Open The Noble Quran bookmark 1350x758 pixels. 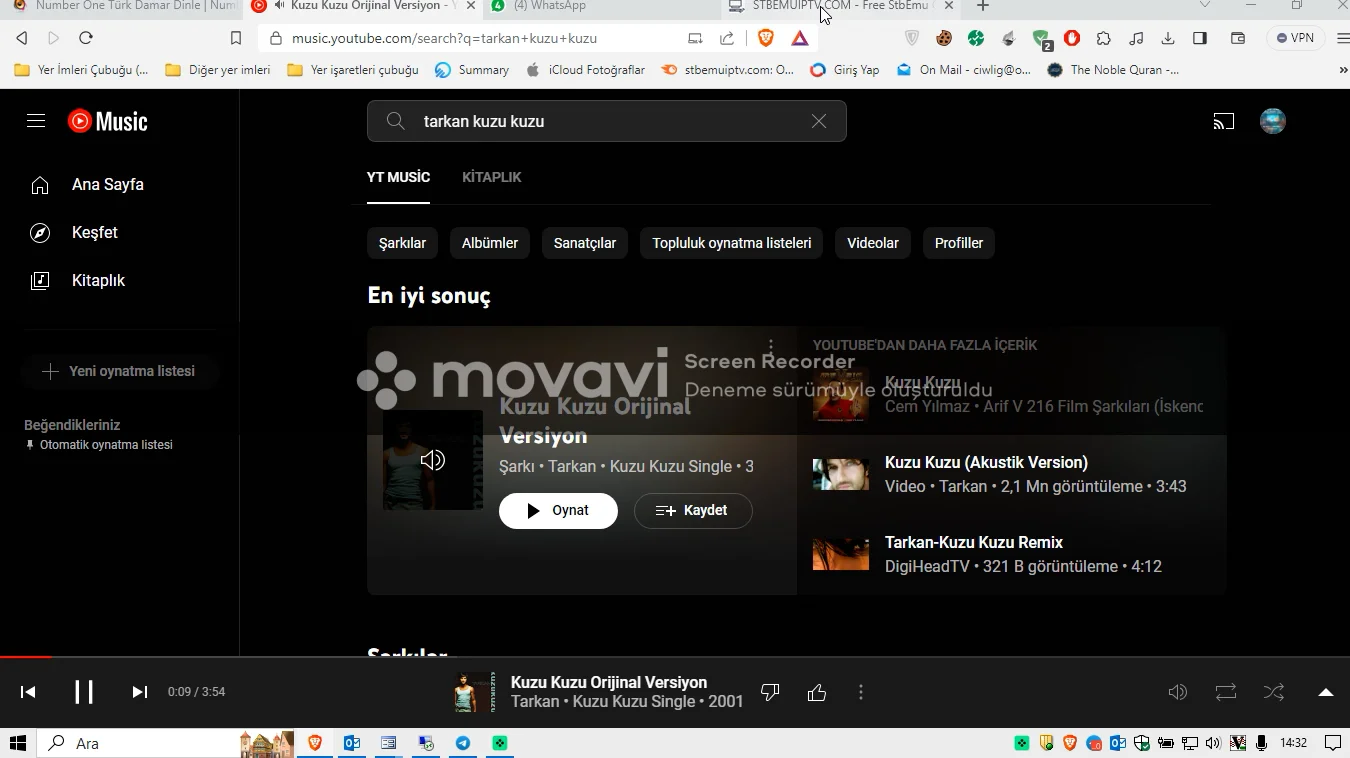1113,70
